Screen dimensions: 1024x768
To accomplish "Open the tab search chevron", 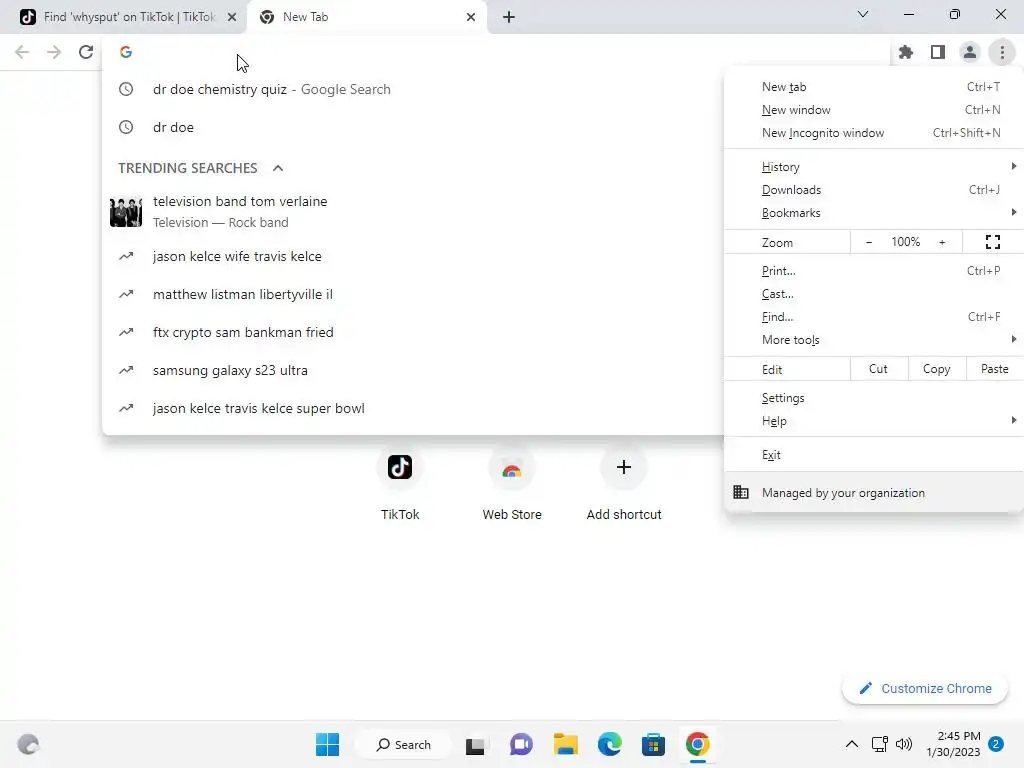I will point(863,14).
